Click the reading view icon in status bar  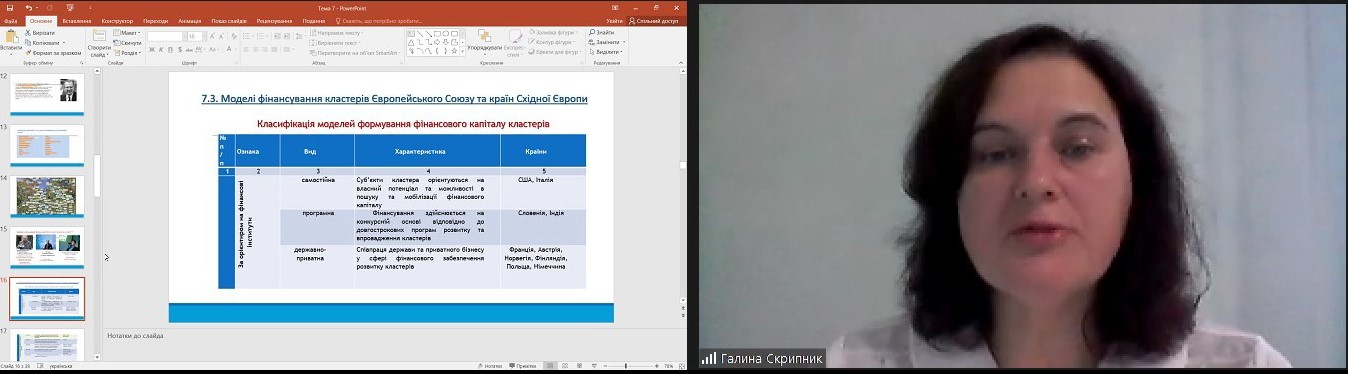click(x=580, y=367)
